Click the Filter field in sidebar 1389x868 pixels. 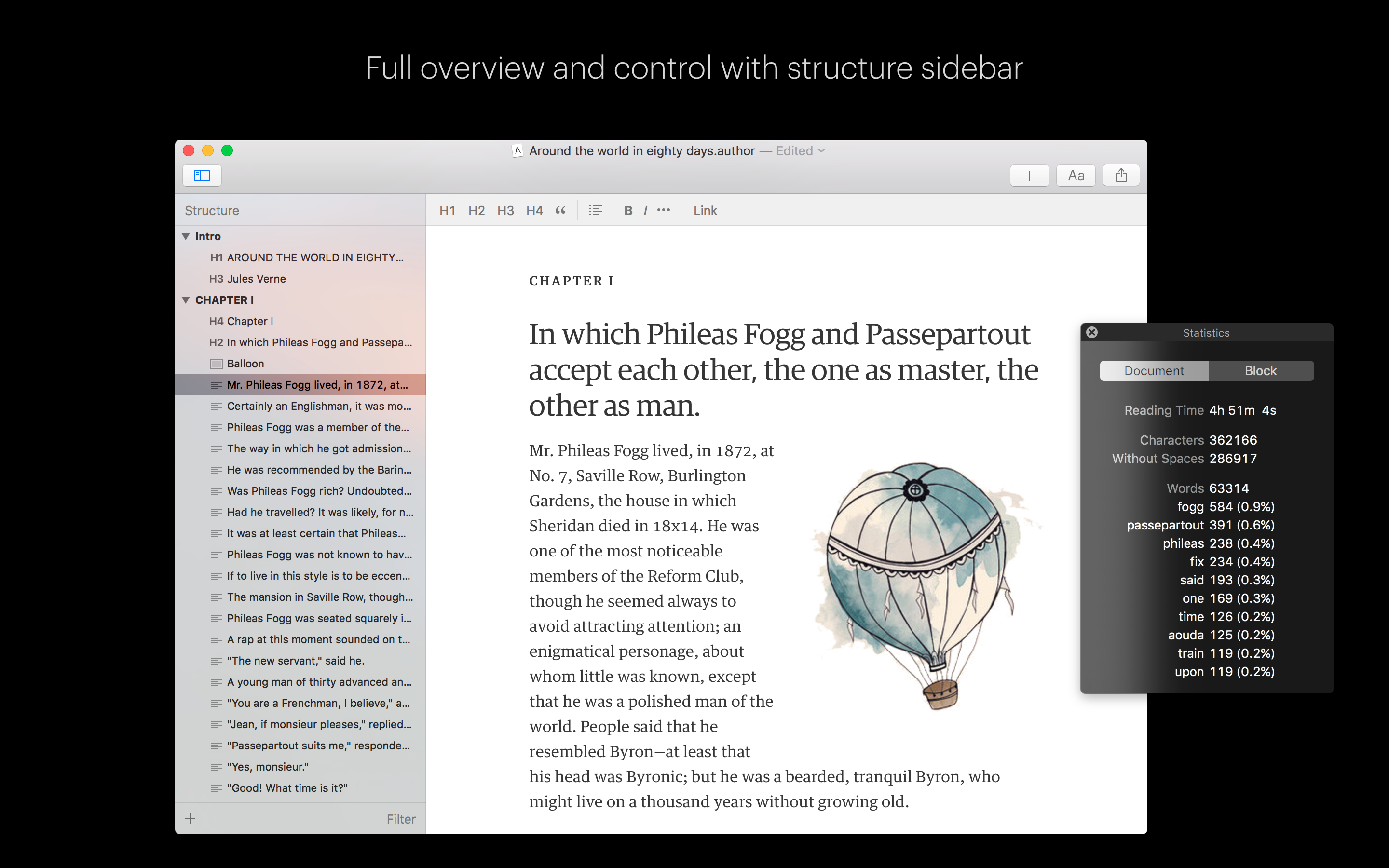(401, 819)
